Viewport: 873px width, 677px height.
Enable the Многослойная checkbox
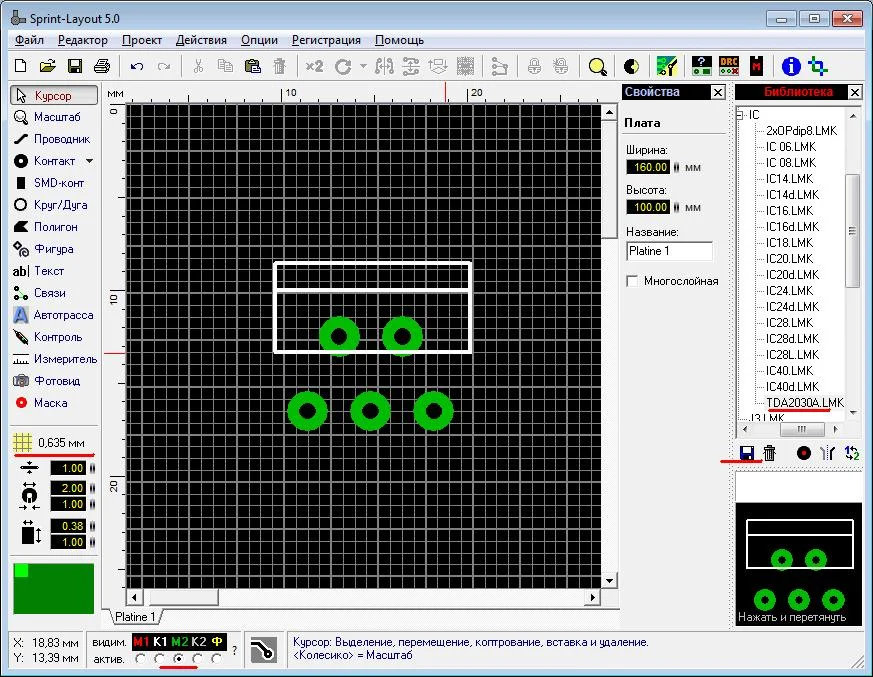click(x=632, y=281)
